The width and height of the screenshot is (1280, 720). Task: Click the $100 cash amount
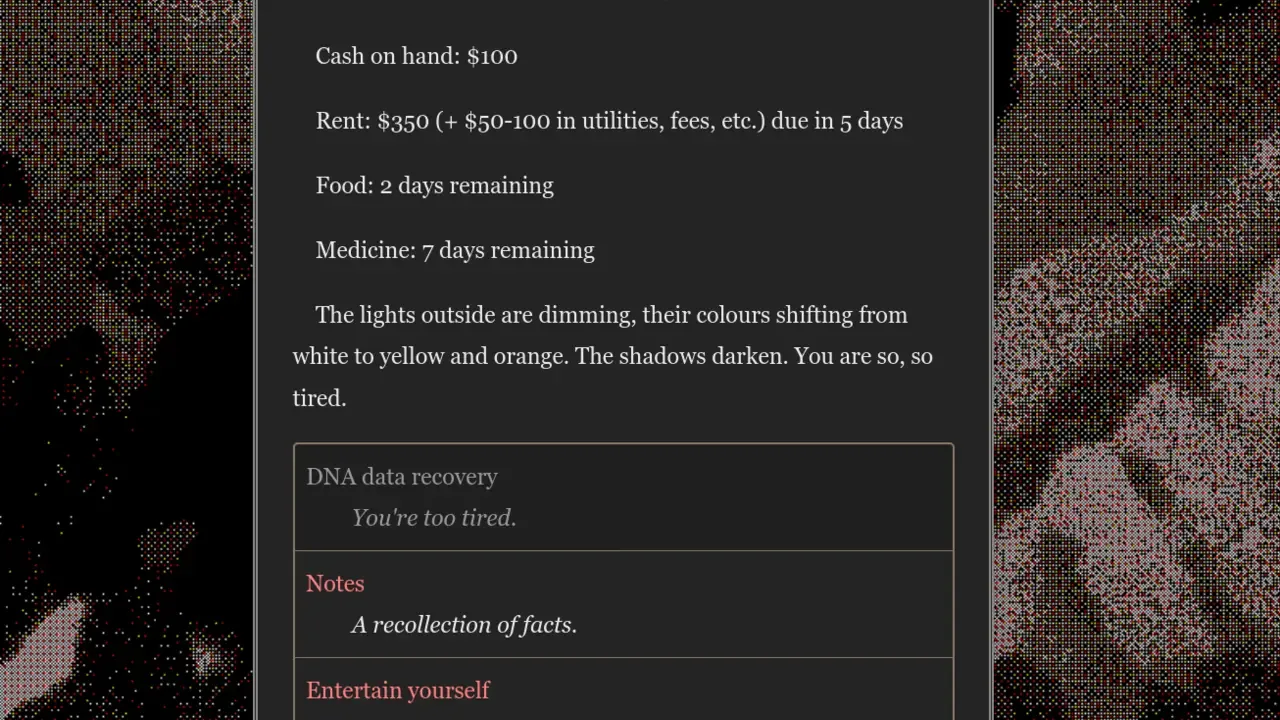point(492,56)
